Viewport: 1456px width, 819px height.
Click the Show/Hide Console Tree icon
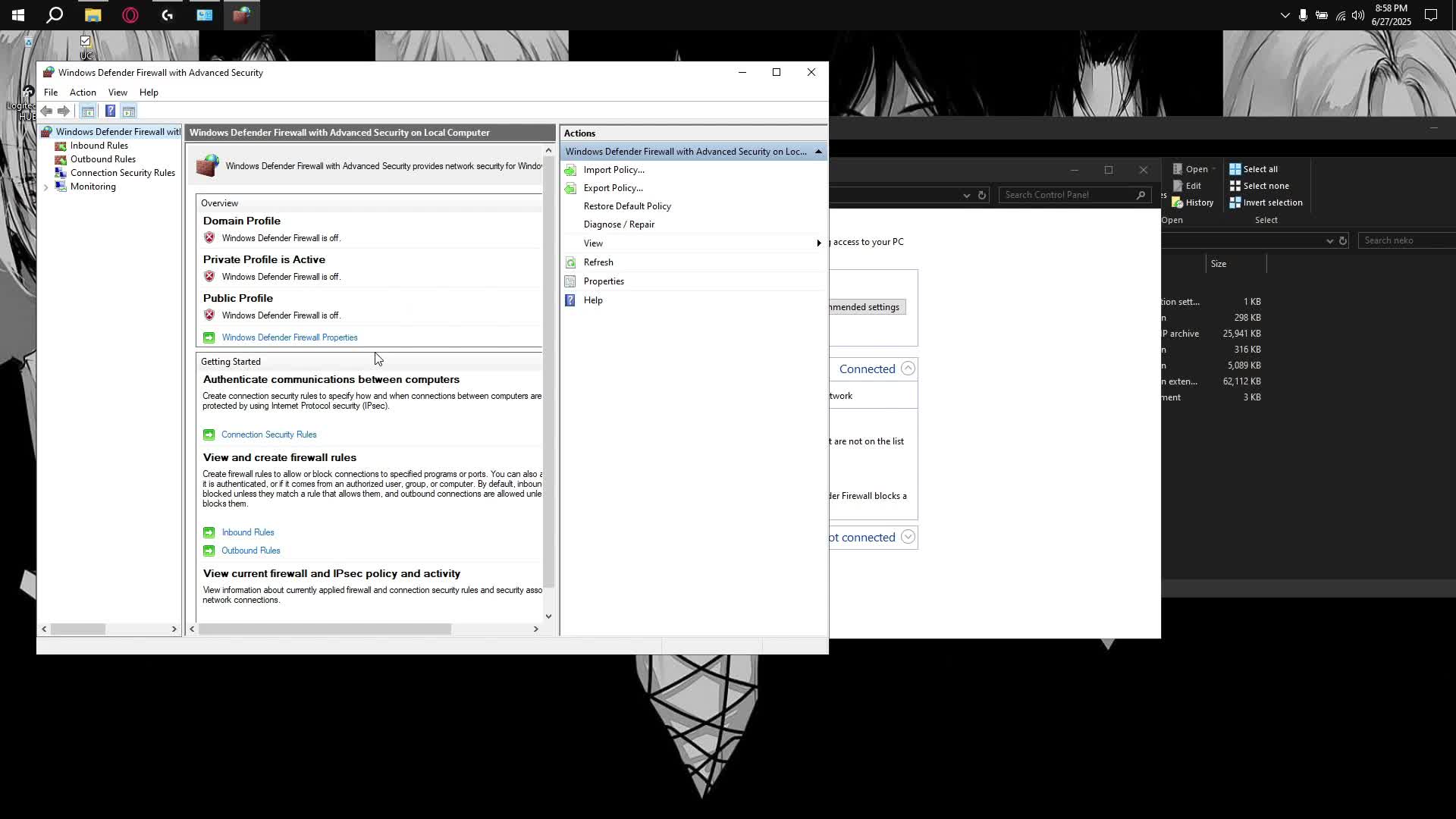tap(88, 111)
